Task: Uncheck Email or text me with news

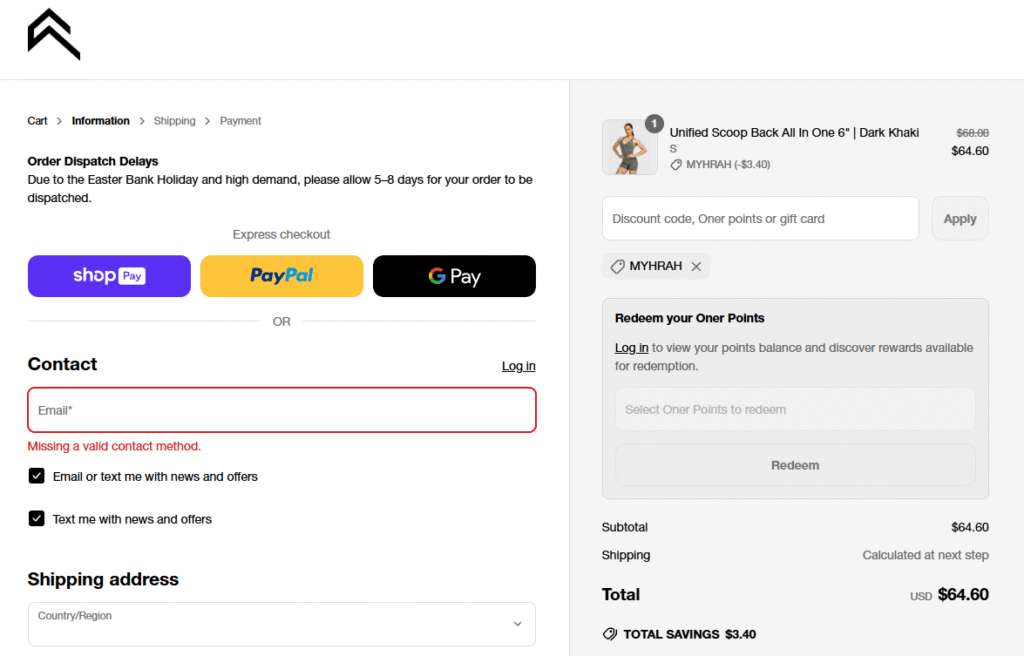Action: (x=37, y=476)
